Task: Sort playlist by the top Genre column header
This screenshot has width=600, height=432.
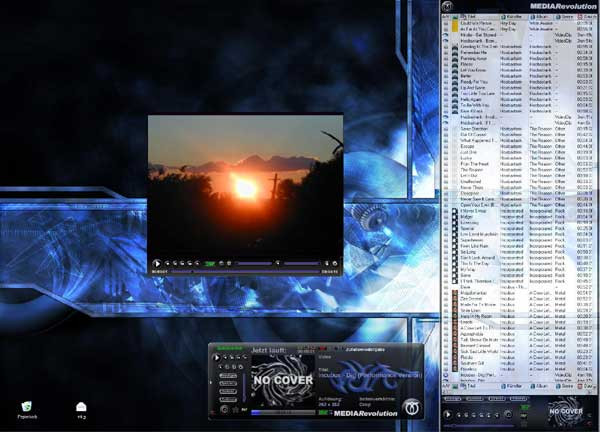Action: tap(564, 17)
